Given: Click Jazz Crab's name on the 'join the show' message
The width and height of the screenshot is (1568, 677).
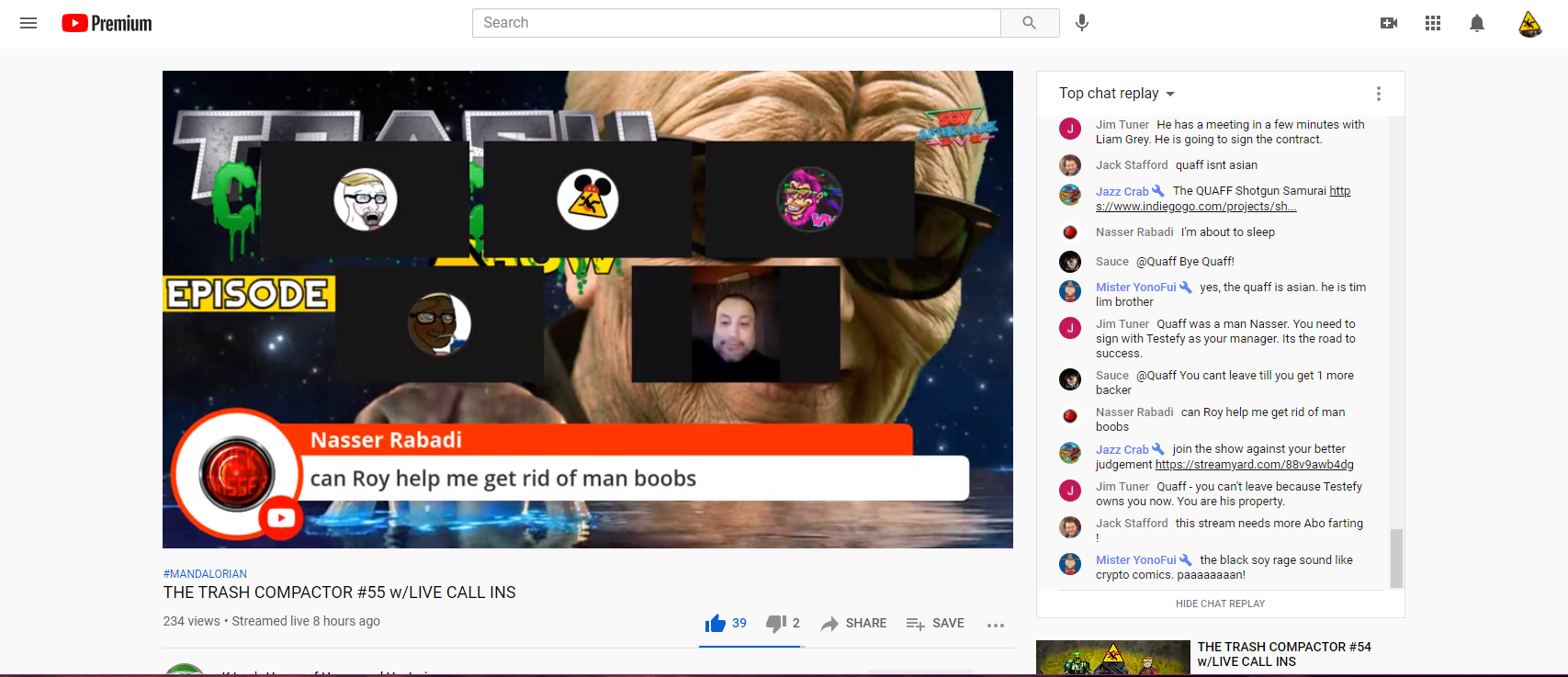Looking at the screenshot, I should [x=1122, y=449].
